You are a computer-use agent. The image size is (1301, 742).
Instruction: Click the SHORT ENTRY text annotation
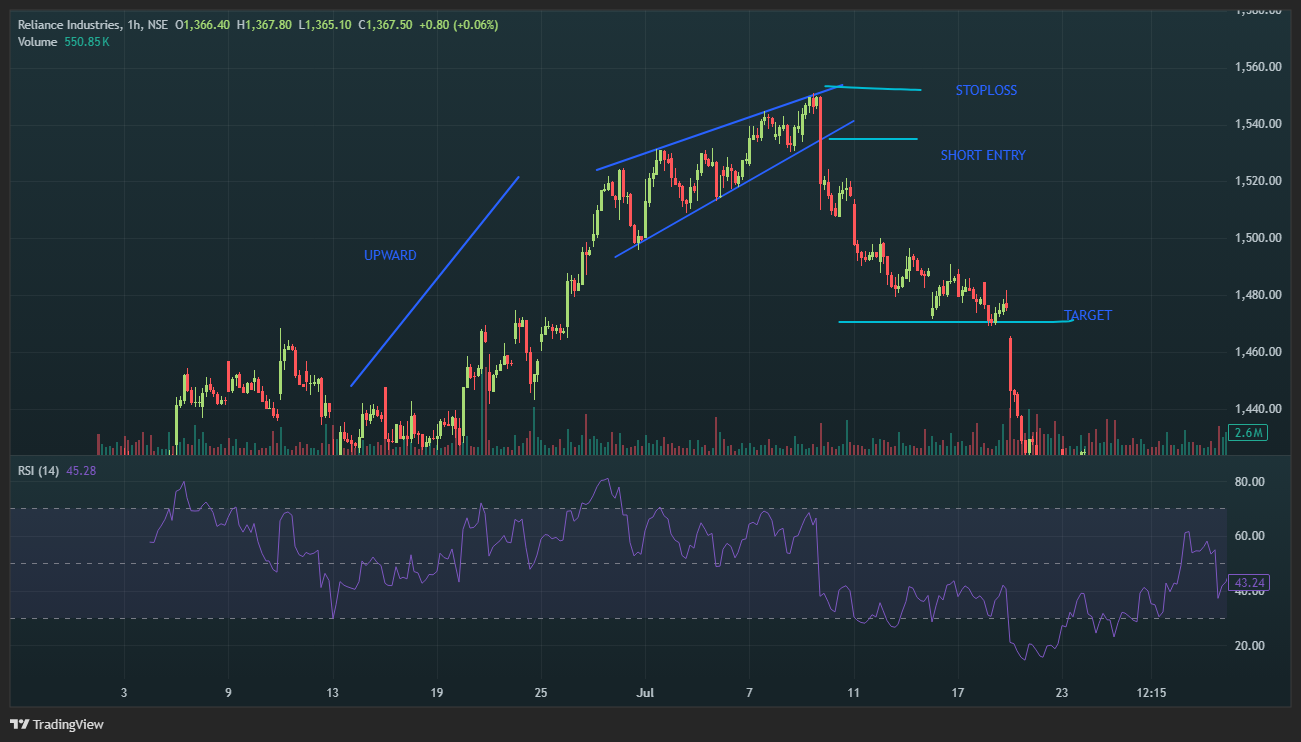coord(982,156)
